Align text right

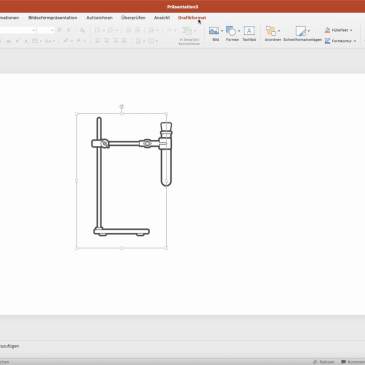[x=115, y=41]
